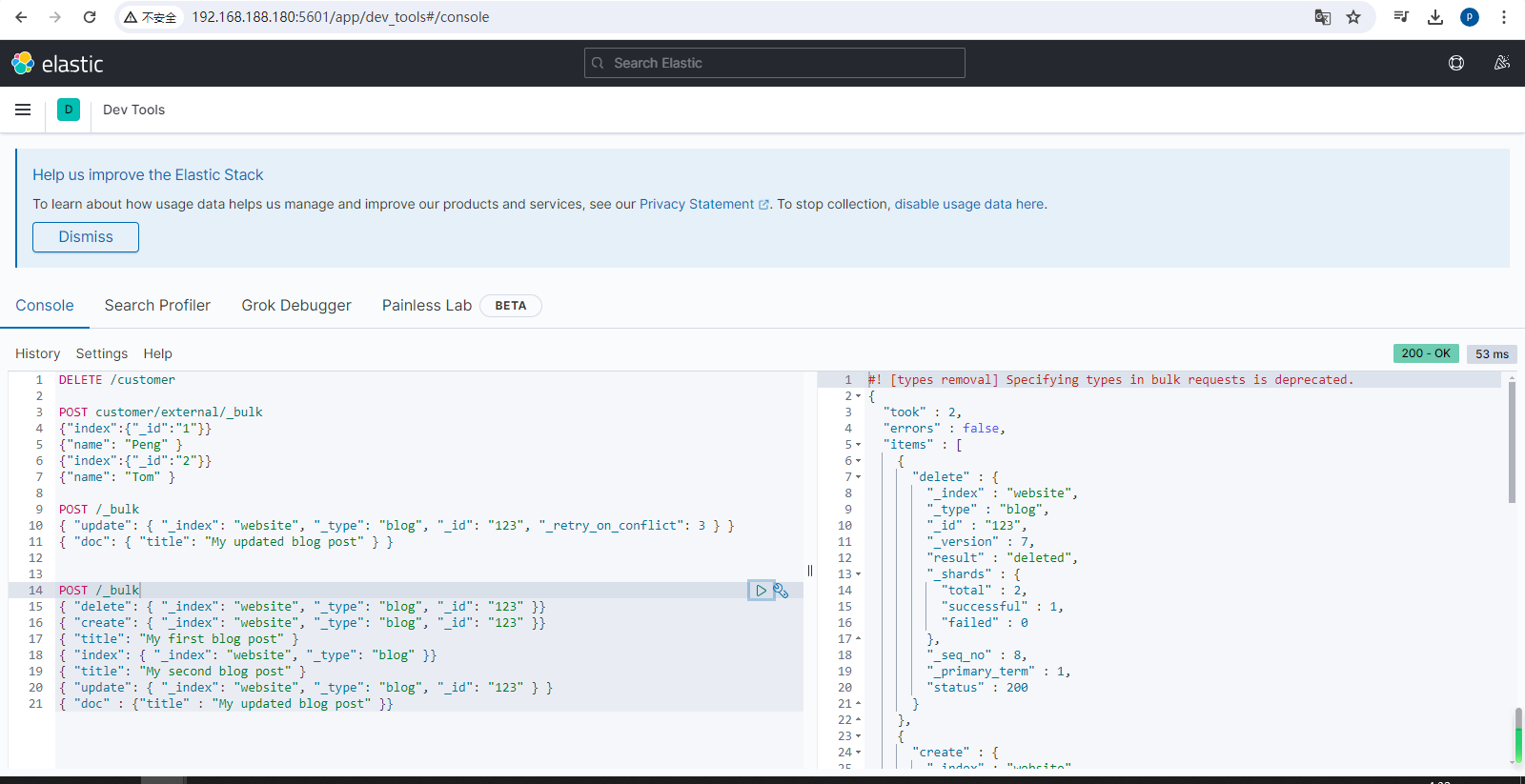This screenshot has width=1525, height=784.
Task: Switch to the Search Profiler tab
Action: coord(157,305)
